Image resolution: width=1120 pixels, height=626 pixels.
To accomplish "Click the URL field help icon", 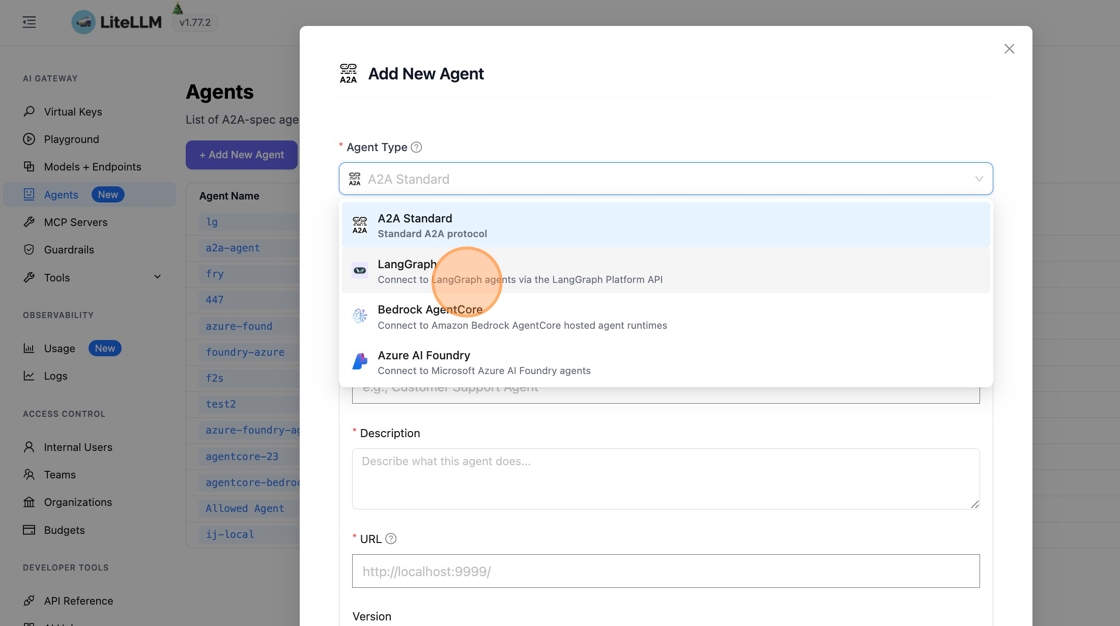I will coord(391,539).
